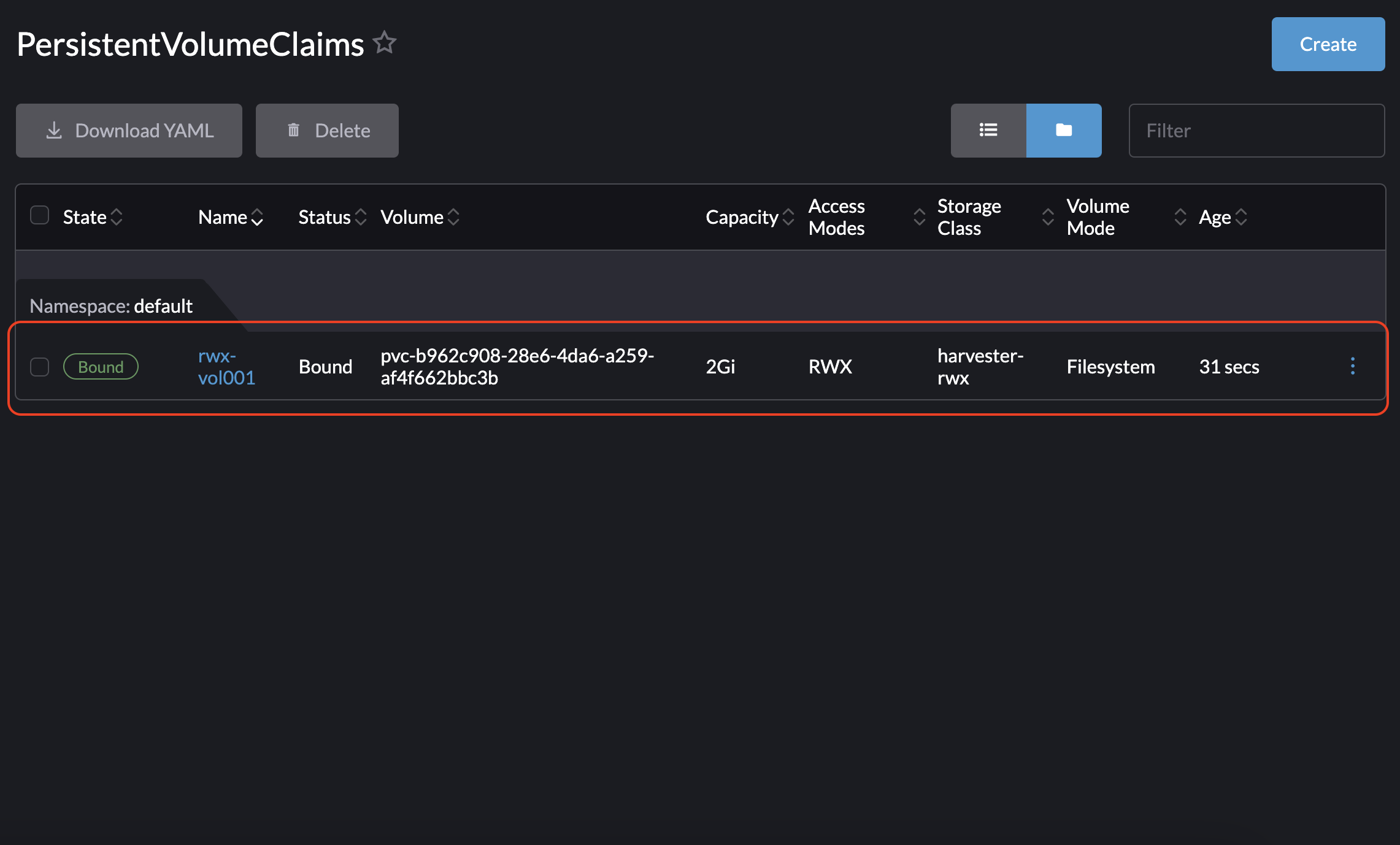Viewport: 1400px width, 845px height.
Task: Click the Create button
Action: (1328, 44)
